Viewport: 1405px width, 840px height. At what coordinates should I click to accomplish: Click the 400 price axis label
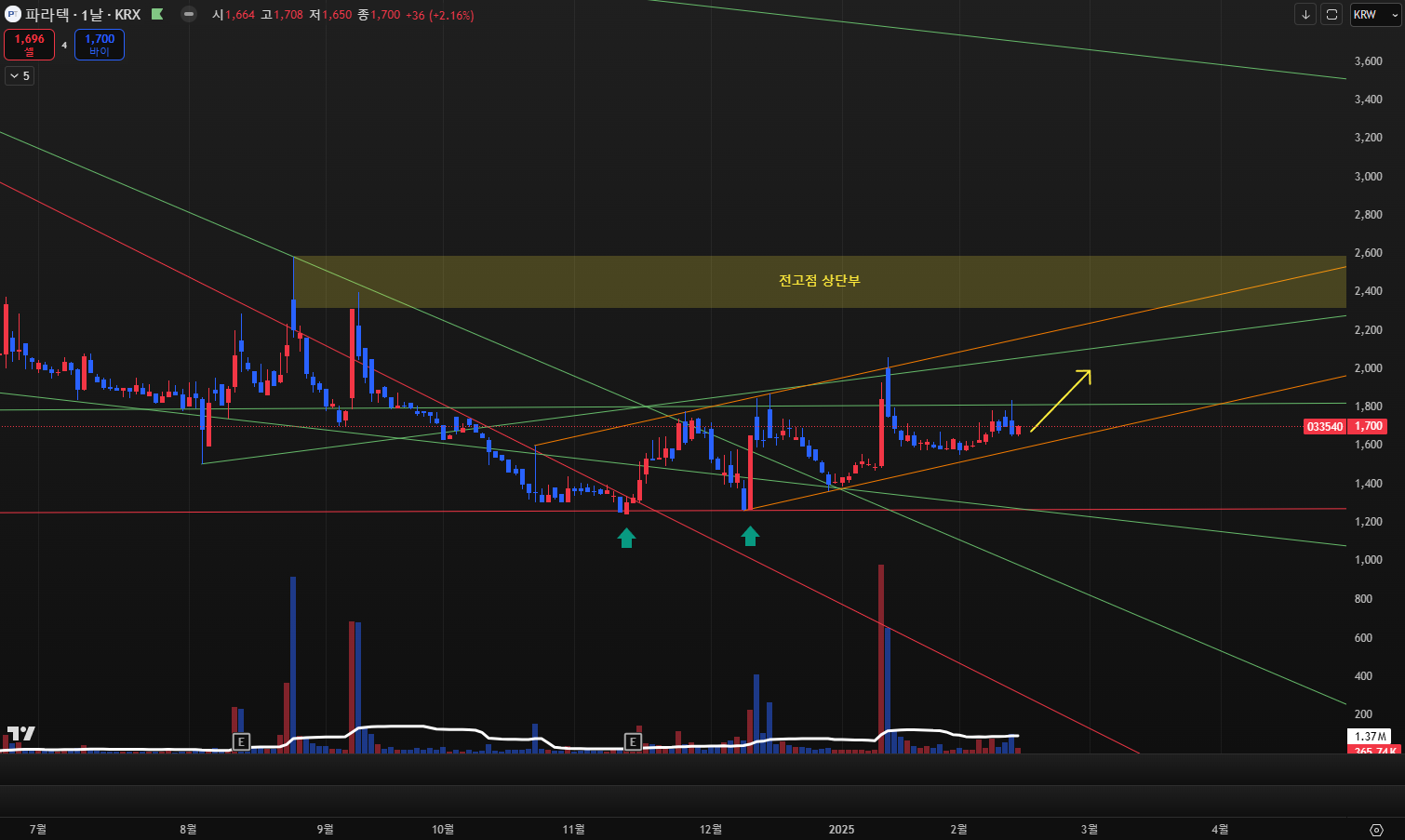coord(1363,676)
